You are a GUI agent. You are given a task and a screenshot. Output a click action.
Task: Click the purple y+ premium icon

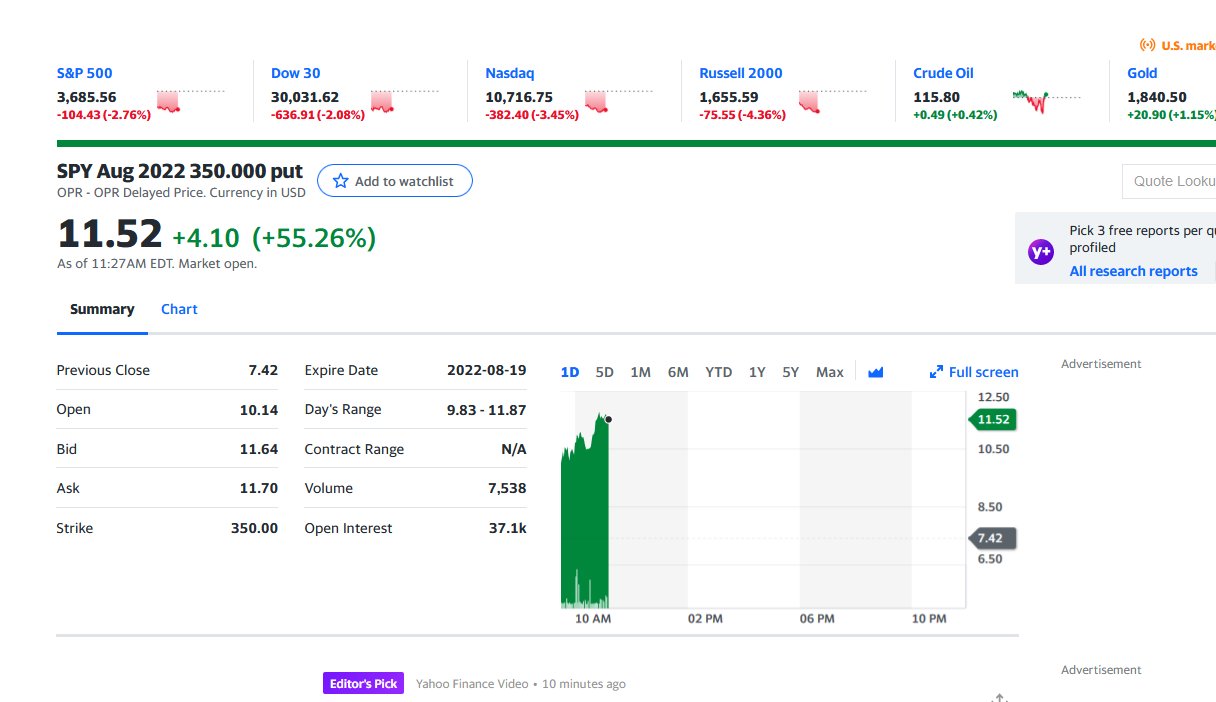tap(1041, 252)
